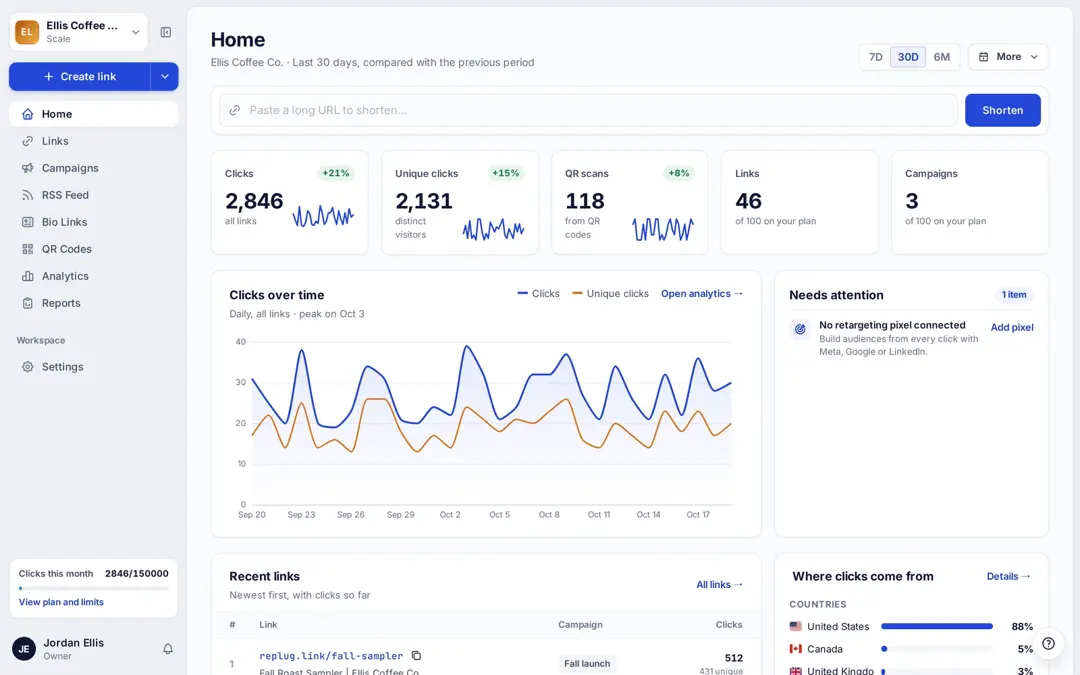Open the Campaigns page
Viewport: 1080px width, 675px height.
click(x=94, y=168)
